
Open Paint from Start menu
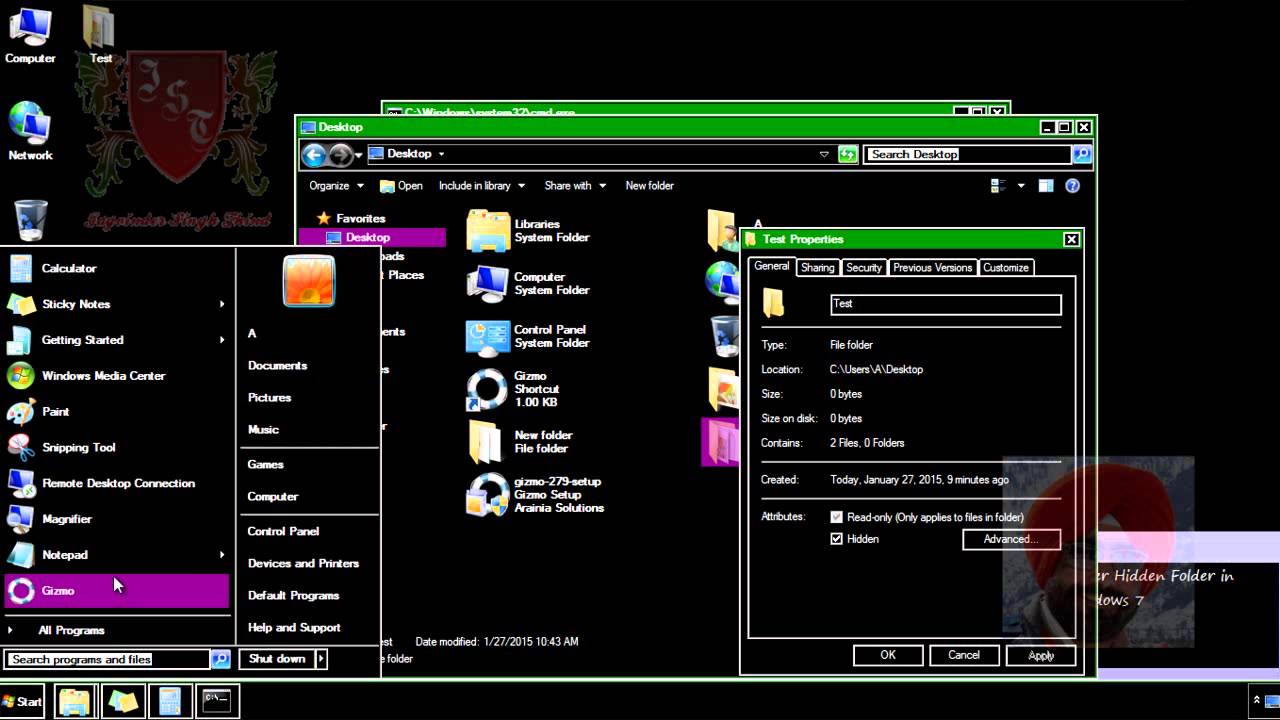(117, 412)
